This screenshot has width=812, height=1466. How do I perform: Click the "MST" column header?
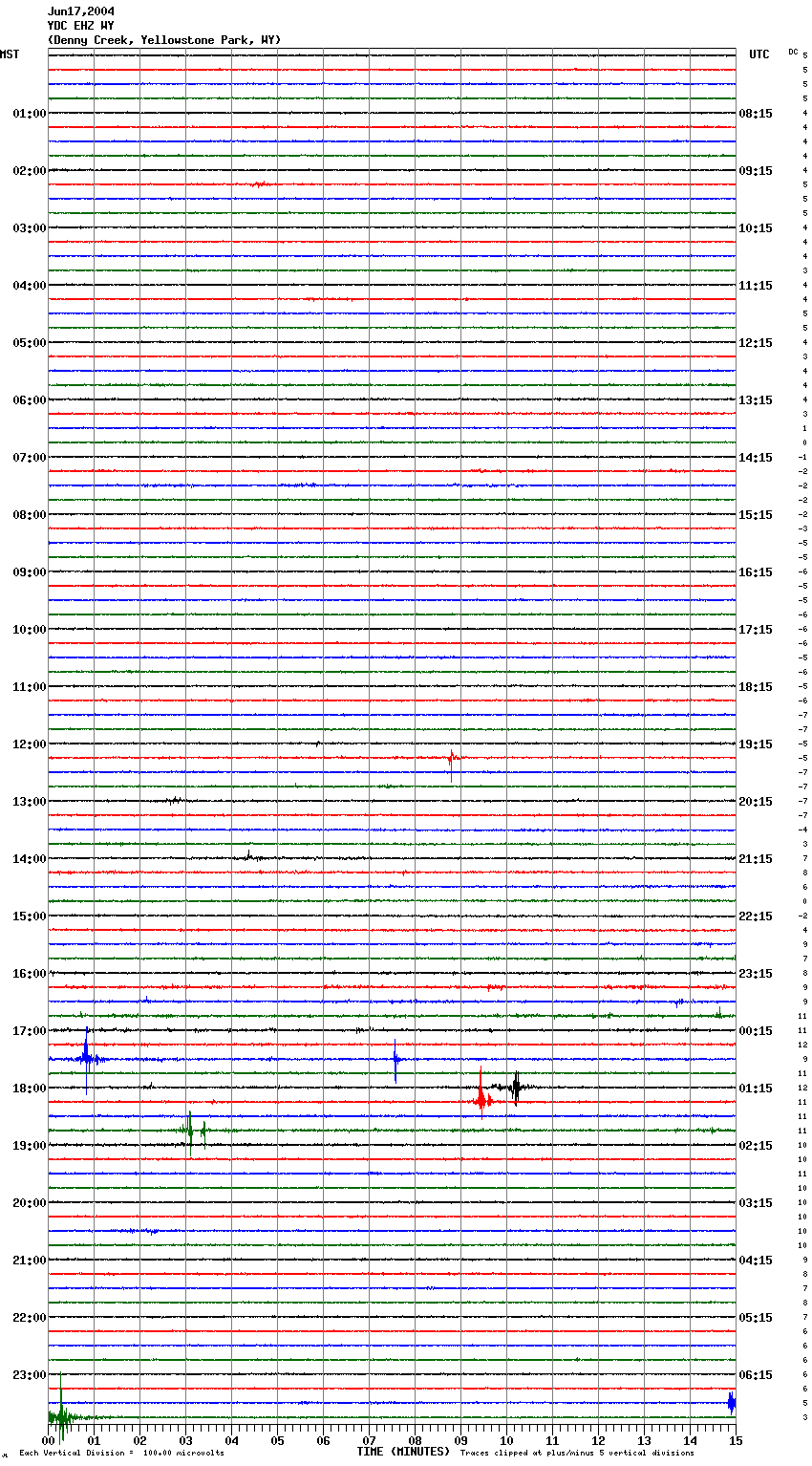10,54
